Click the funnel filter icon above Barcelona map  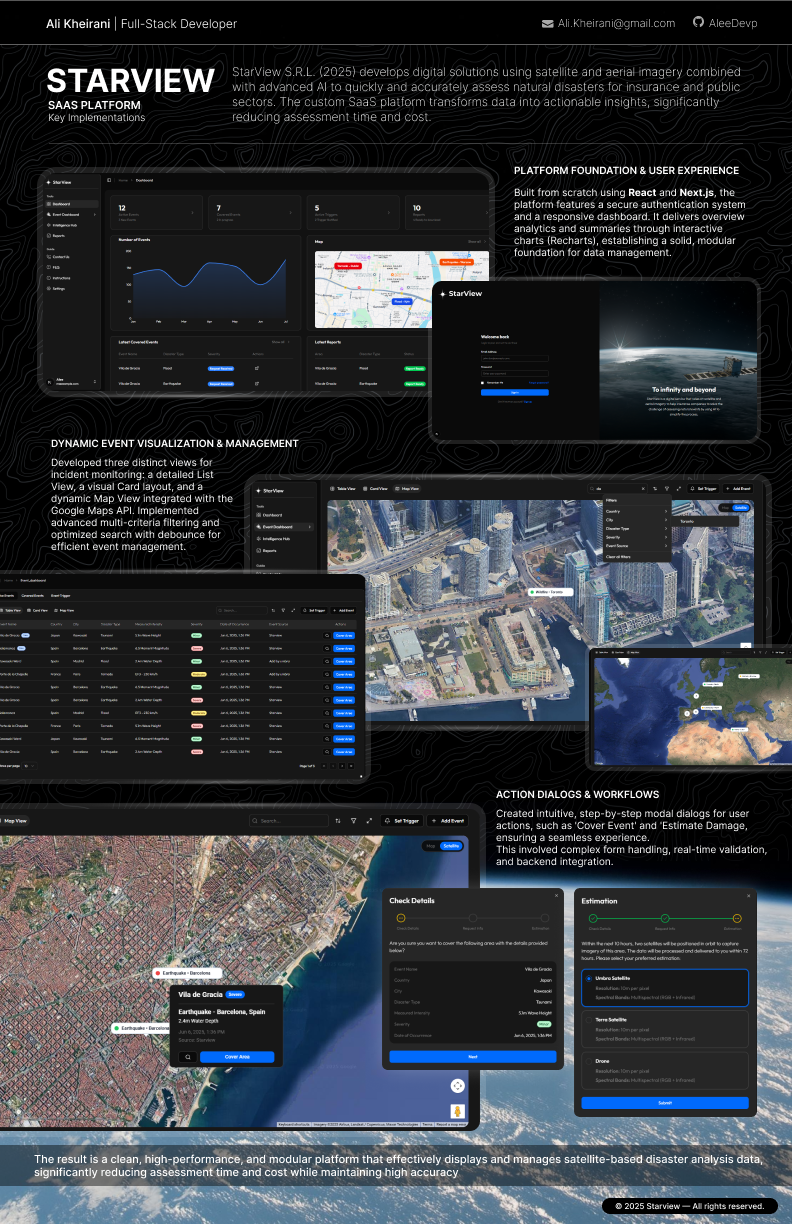coord(353,820)
